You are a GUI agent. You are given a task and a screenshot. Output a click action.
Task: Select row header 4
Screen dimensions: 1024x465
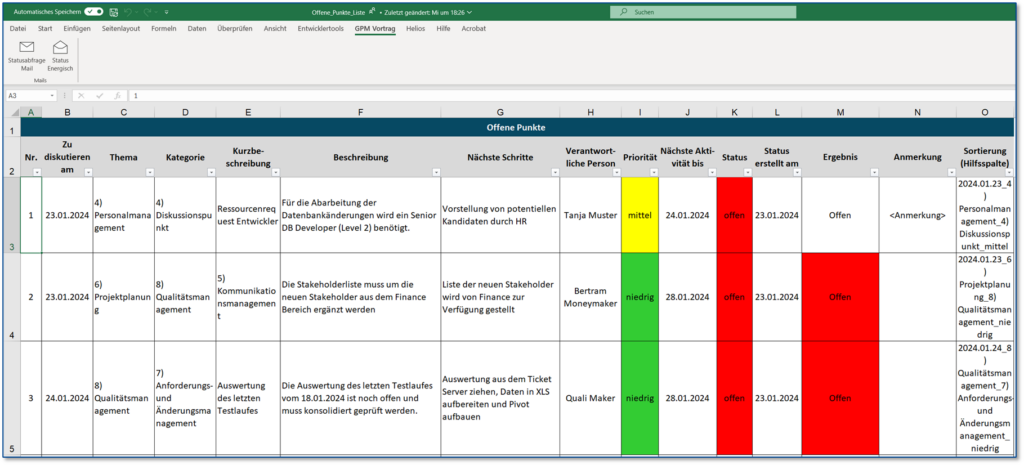pos(12,297)
